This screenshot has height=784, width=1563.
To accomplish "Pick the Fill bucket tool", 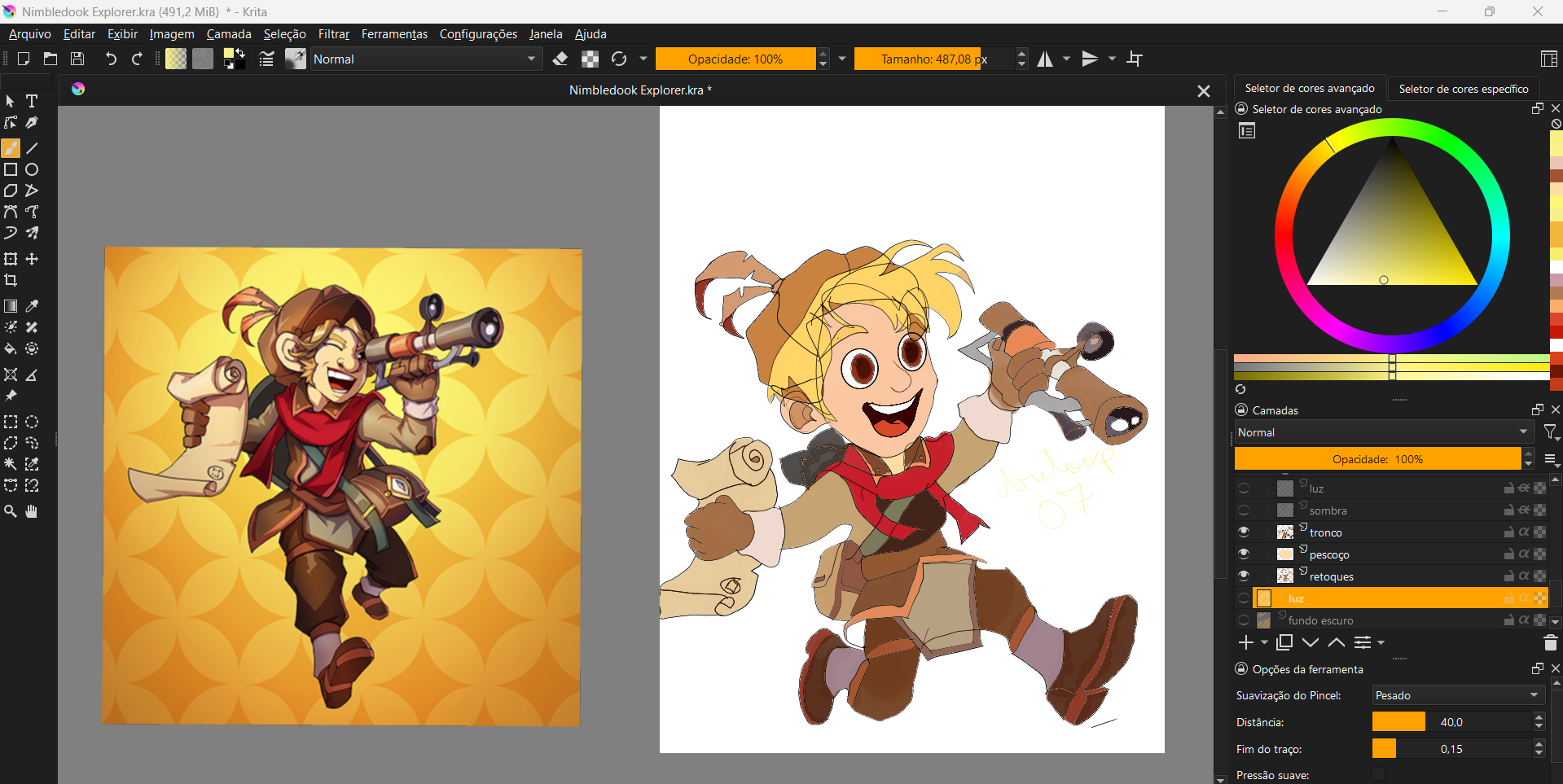I will click(x=11, y=349).
